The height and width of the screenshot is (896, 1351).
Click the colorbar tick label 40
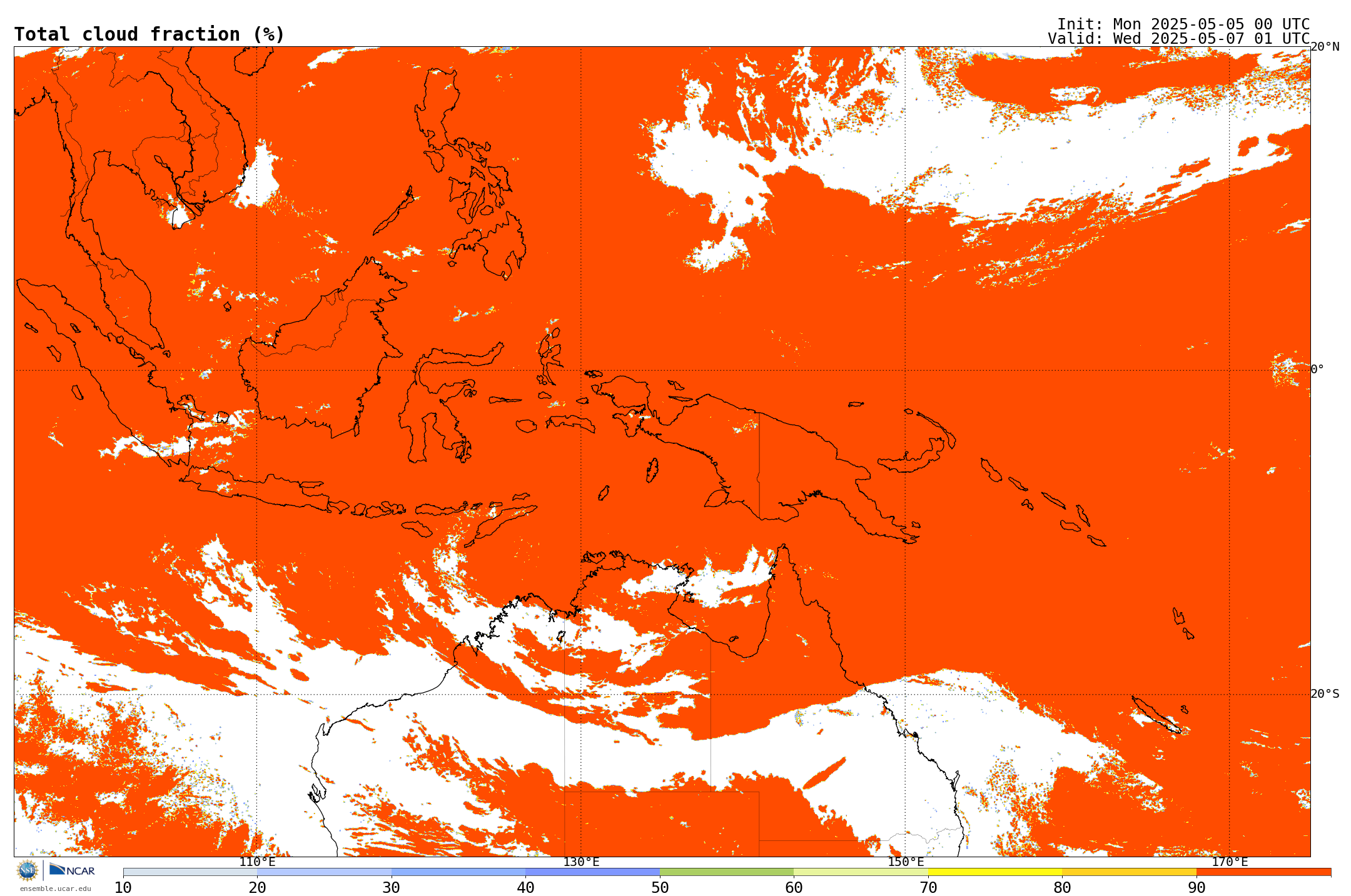[x=525, y=887]
